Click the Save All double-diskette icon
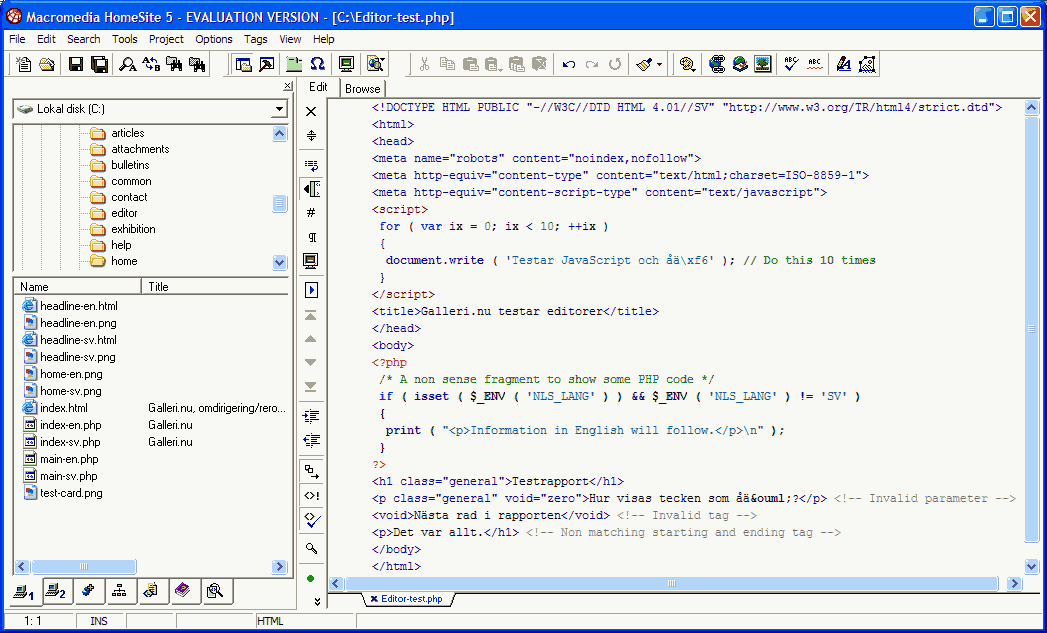 pyautogui.click(x=99, y=64)
